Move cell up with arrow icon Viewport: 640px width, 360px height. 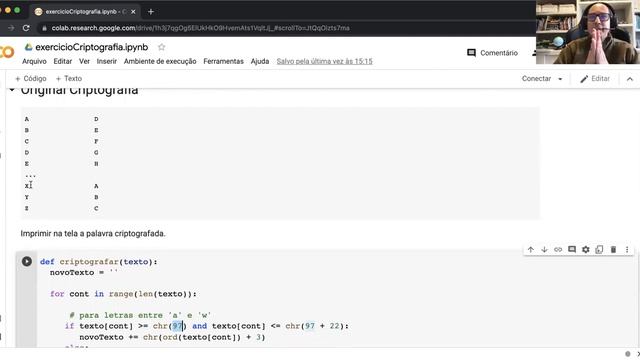click(531, 249)
